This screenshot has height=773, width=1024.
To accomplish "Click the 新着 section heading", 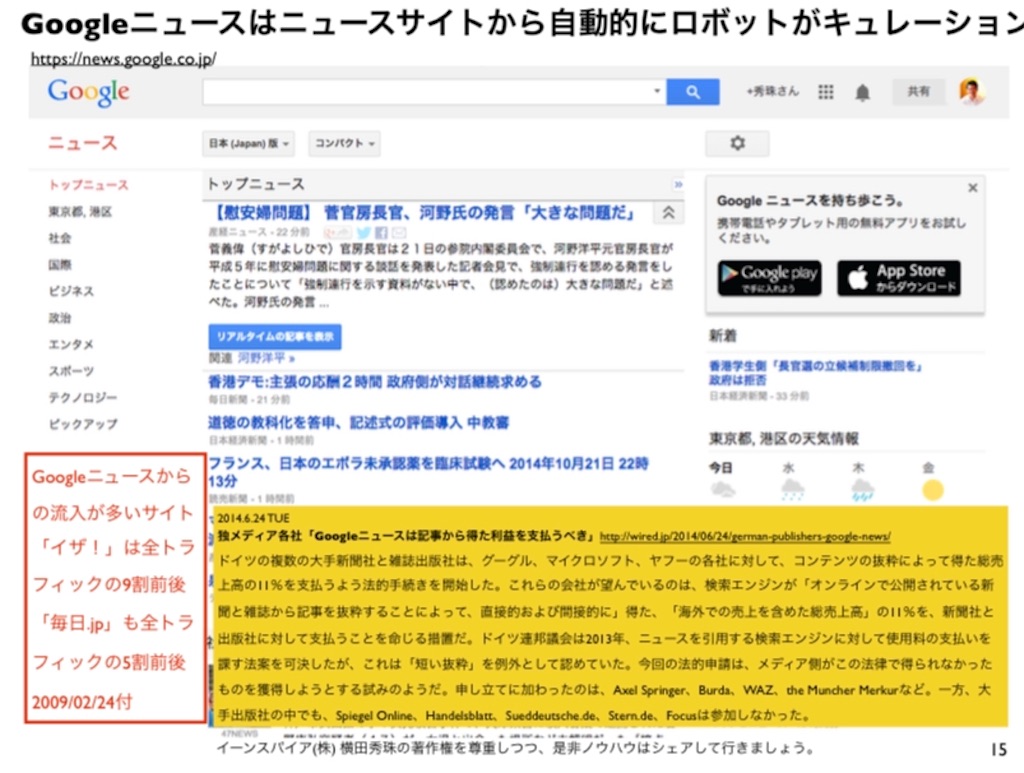I will [x=723, y=336].
